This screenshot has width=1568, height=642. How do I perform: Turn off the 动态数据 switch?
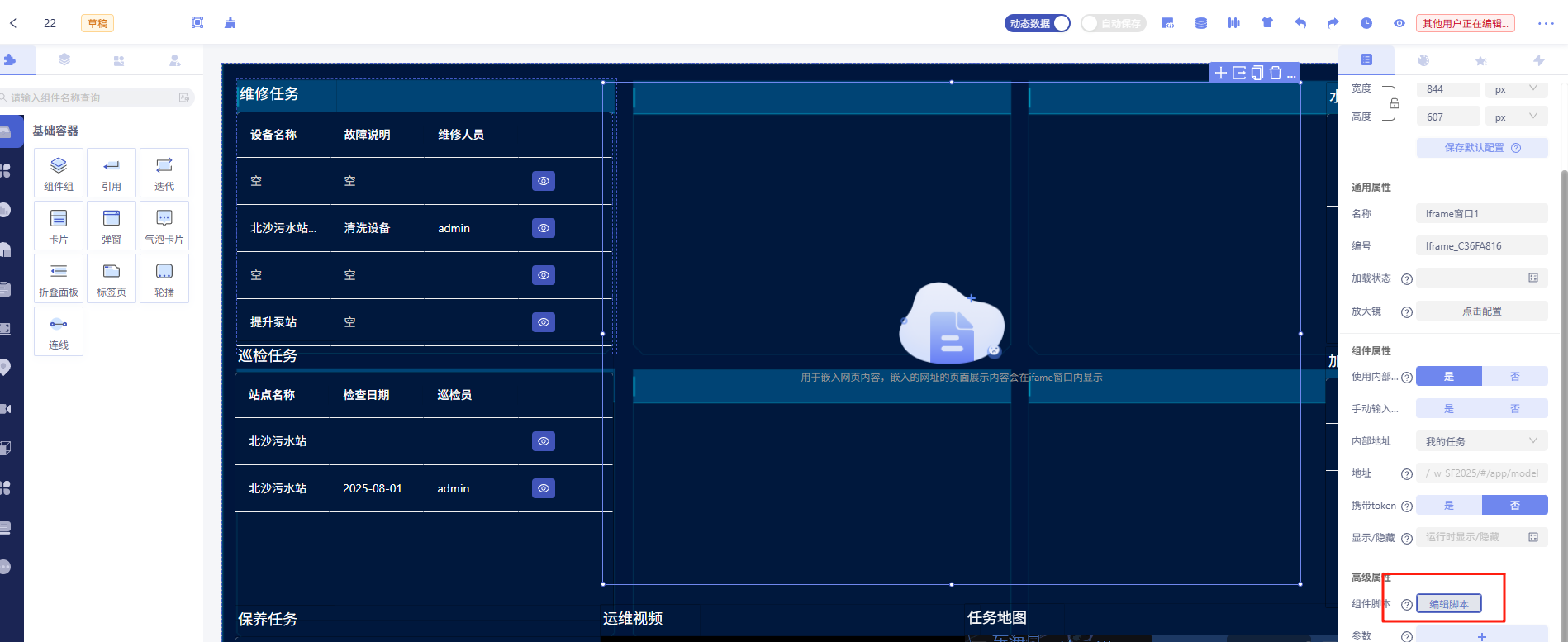coord(1038,23)
